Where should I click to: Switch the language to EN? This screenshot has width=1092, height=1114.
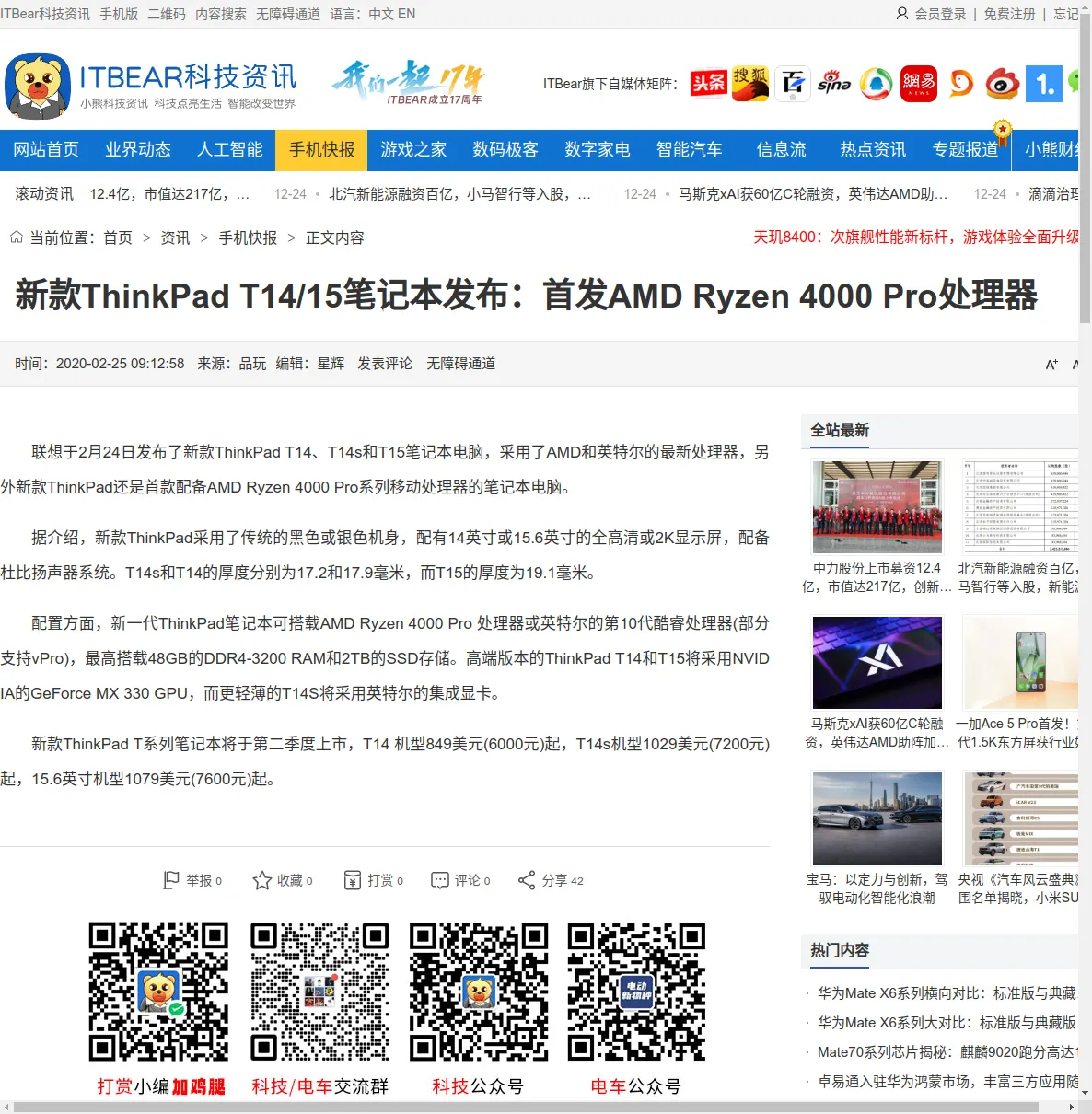point(406,14)
